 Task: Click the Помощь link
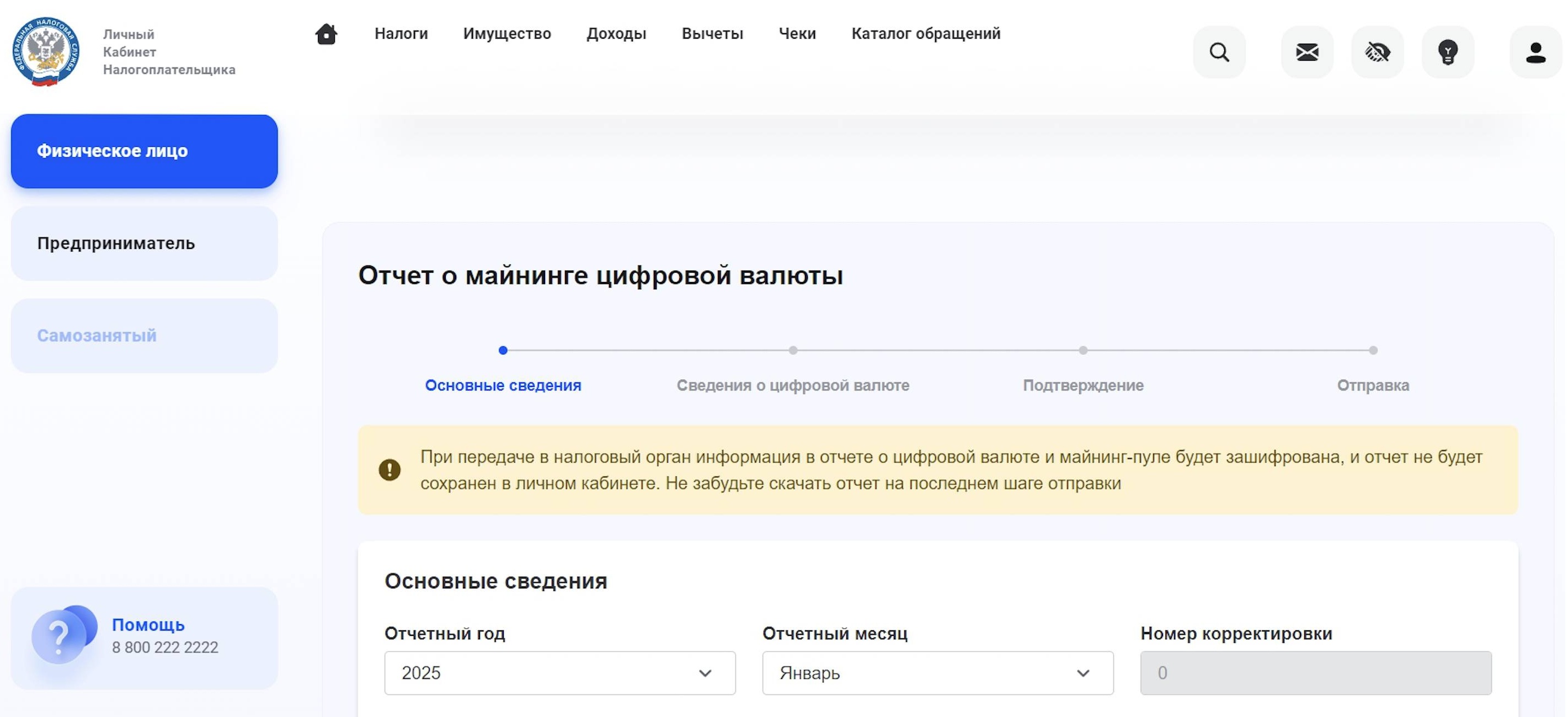click(x=148, y=625)
